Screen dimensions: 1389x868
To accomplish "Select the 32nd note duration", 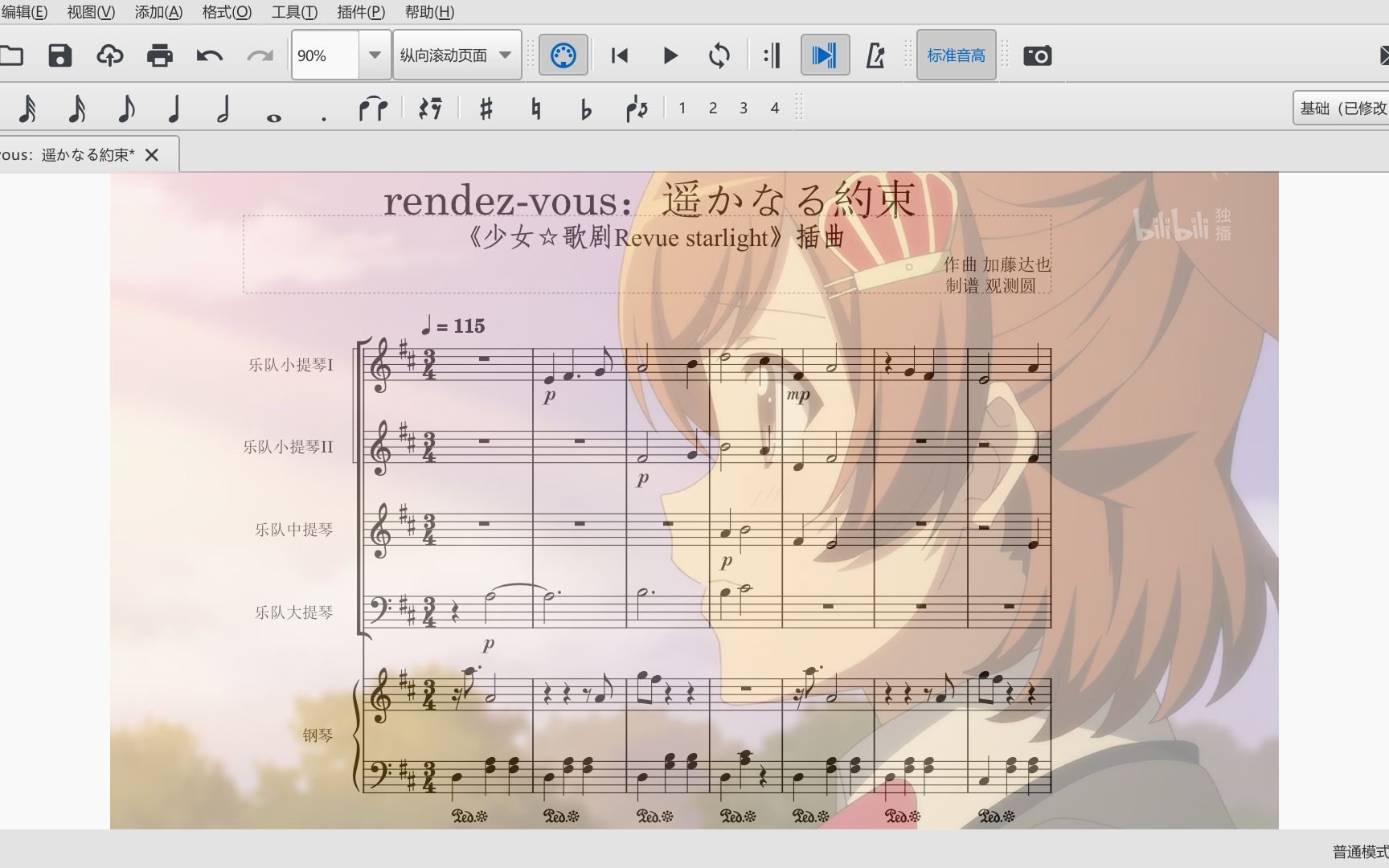I will (x=27, y=108).
